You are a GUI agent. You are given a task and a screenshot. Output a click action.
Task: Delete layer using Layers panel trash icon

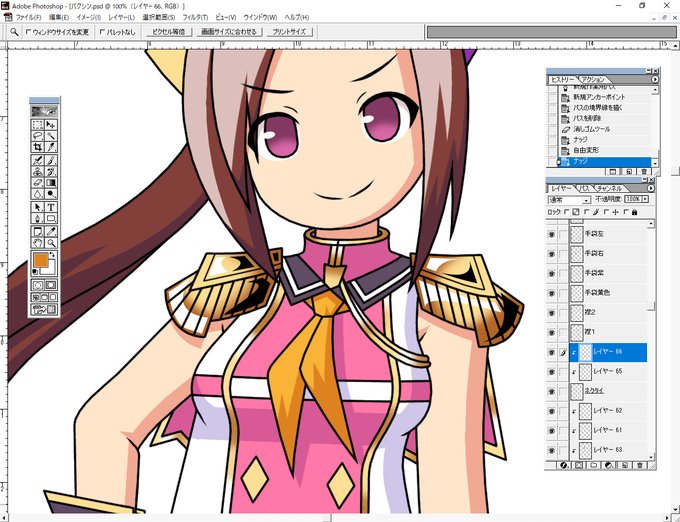[640, 465]
